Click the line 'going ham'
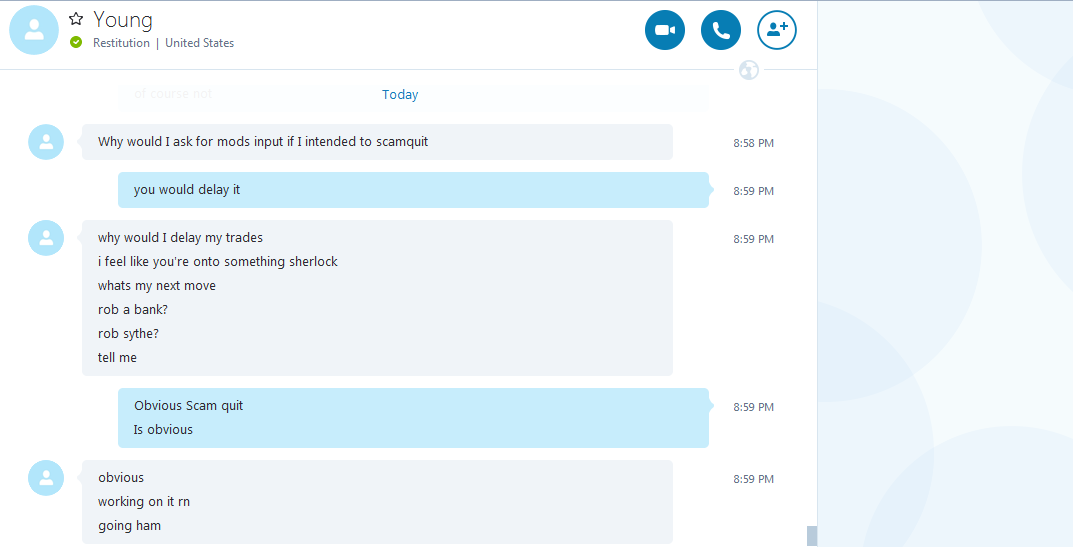 point(129,526)
